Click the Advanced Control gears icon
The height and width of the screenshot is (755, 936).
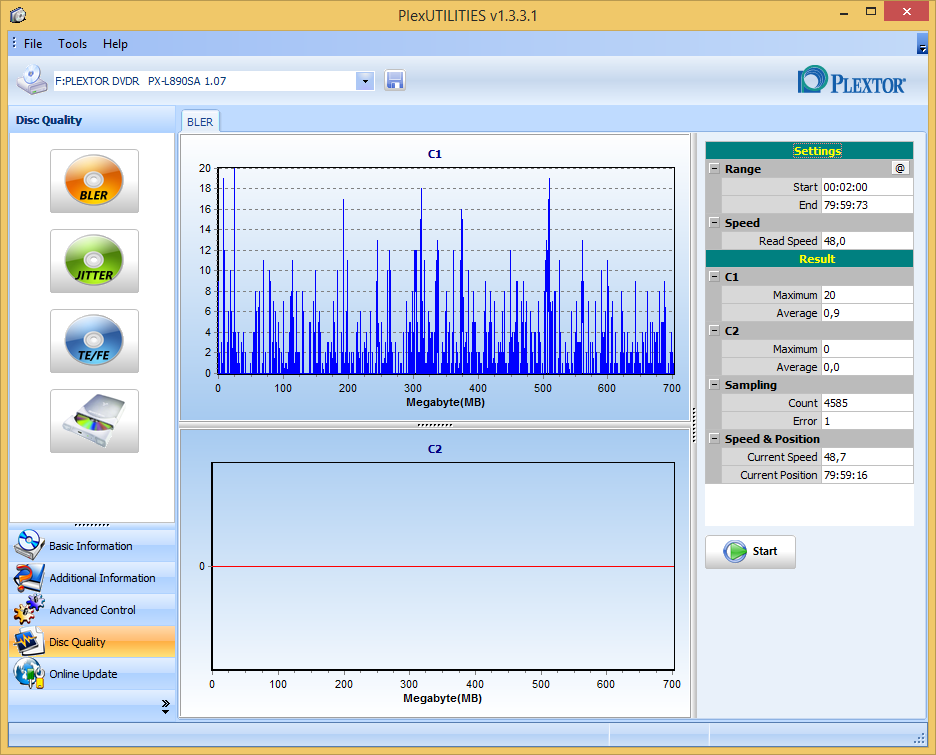tap(28, 609)
